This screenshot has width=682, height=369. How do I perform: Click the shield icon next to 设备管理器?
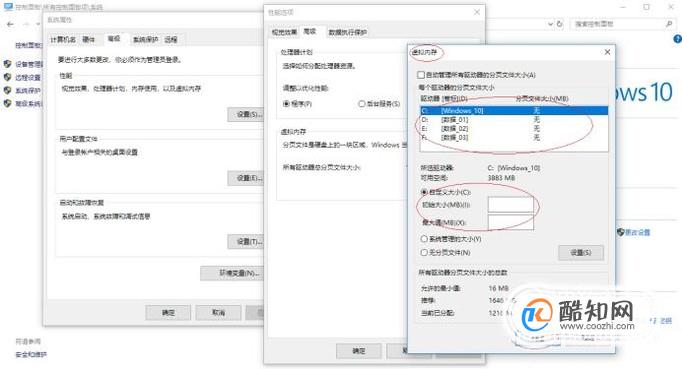7,64
